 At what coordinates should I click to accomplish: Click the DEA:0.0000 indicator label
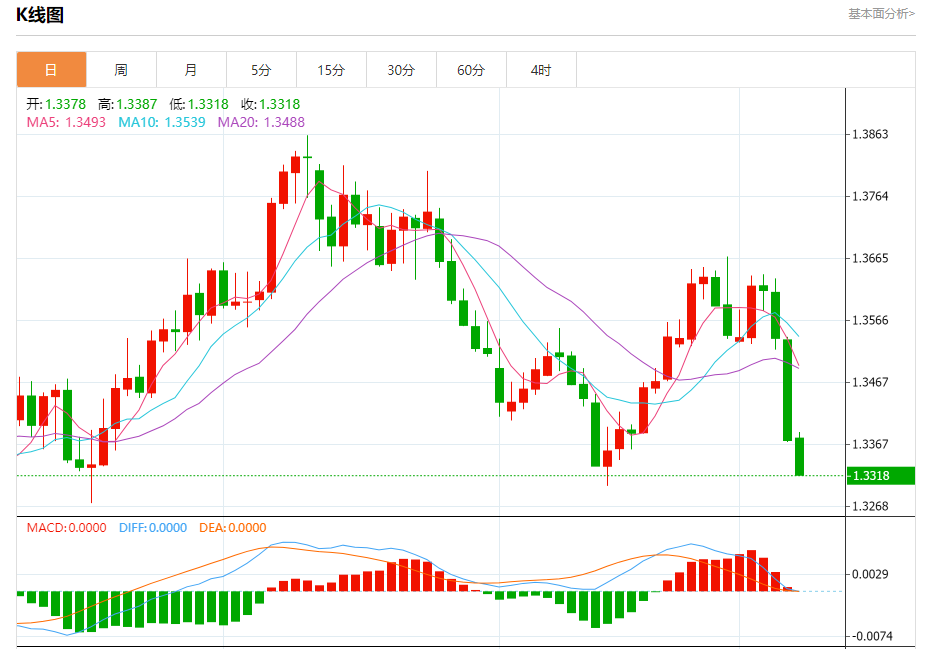(233, 527)
